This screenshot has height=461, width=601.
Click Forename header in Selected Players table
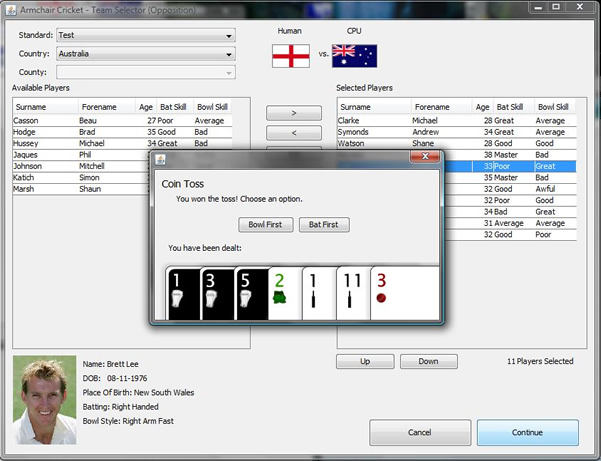(442, 107)
